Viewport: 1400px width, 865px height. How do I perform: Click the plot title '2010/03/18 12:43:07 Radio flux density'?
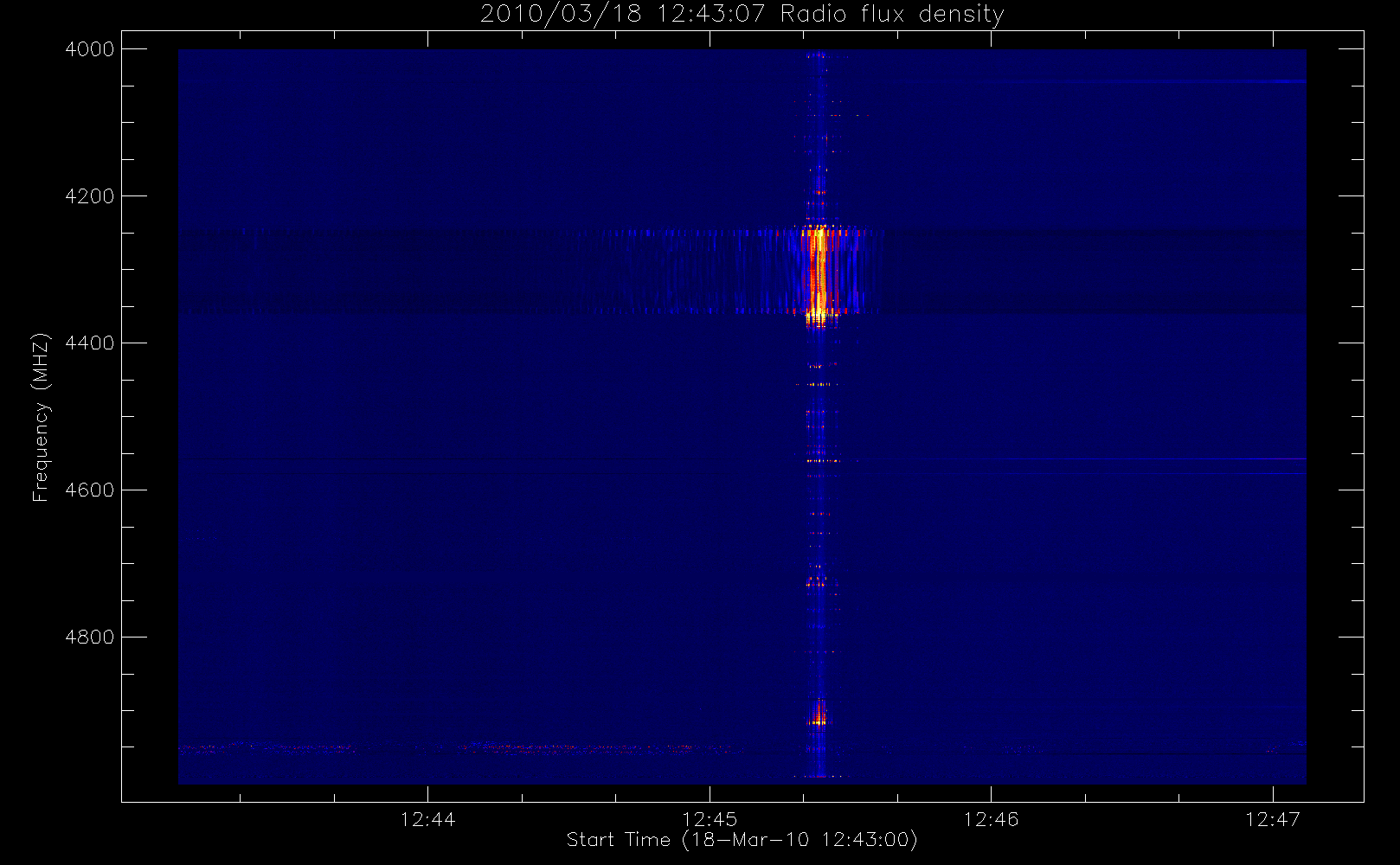click(x=742, y=15)
